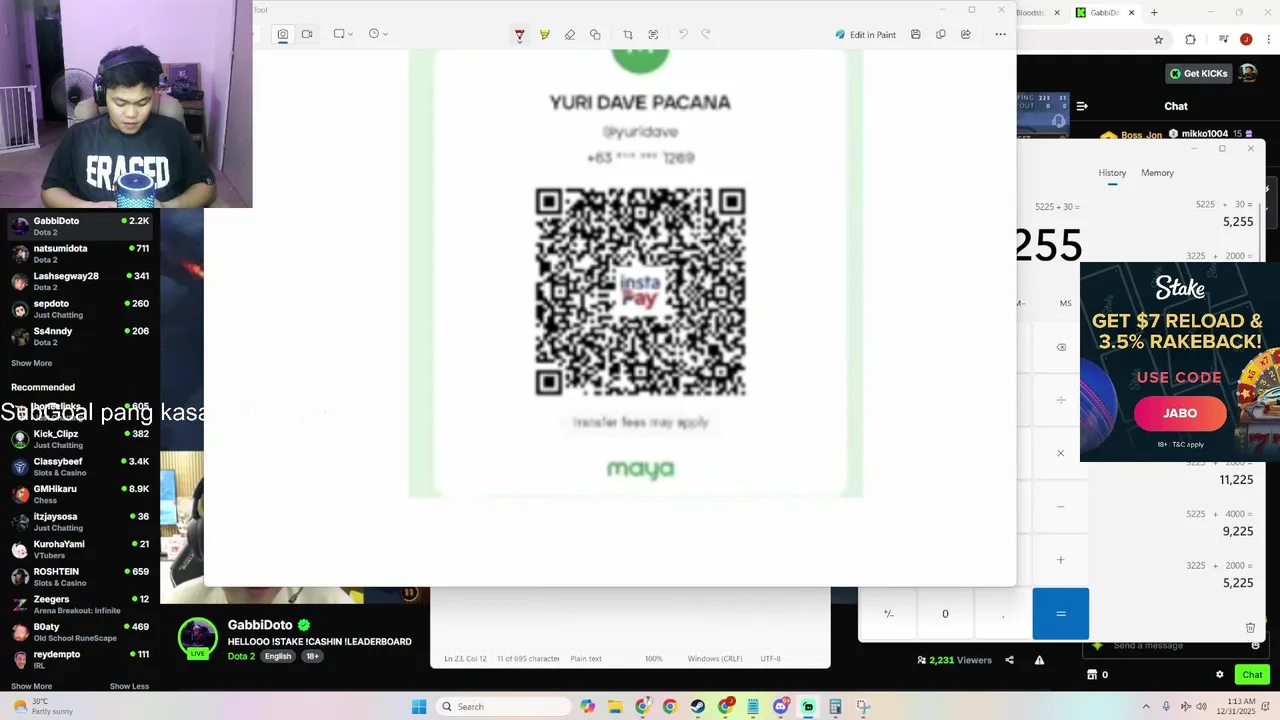Switch to GabbiDoto browser tab

pyautogui.click(x=1104, y=13)
